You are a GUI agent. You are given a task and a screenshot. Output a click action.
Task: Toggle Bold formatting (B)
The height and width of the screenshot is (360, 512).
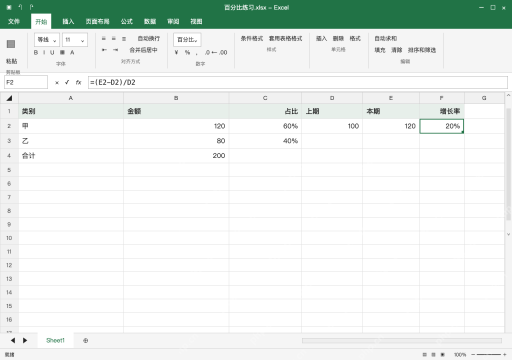[x=36, y=52]
